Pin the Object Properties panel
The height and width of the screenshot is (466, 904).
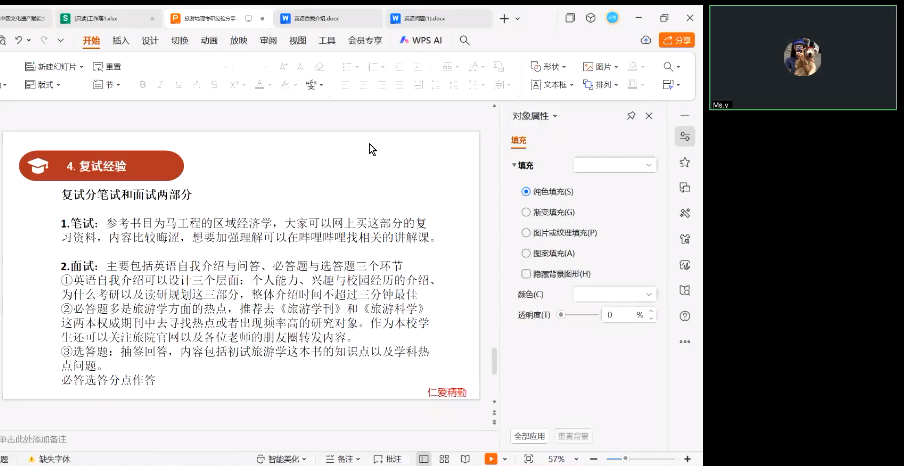pyautogui.click(x=631, y=116)
